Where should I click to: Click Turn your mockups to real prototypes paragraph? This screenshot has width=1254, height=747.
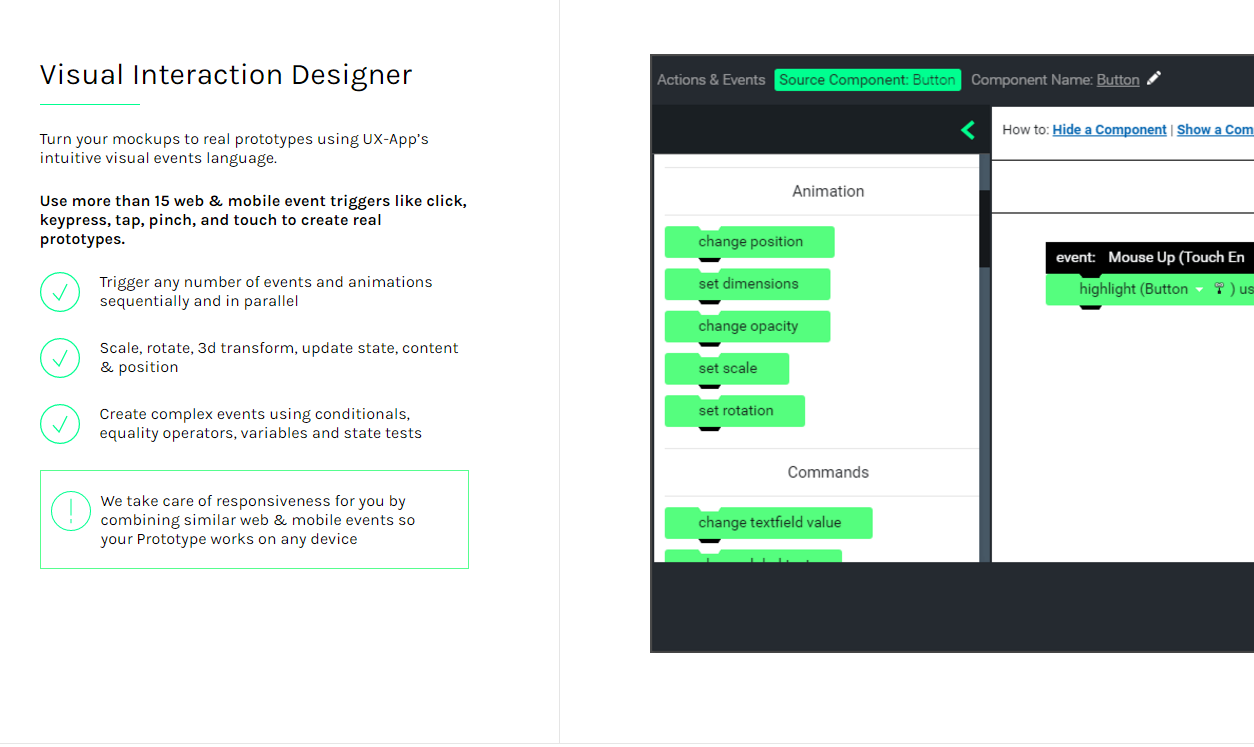pos(234,148)
